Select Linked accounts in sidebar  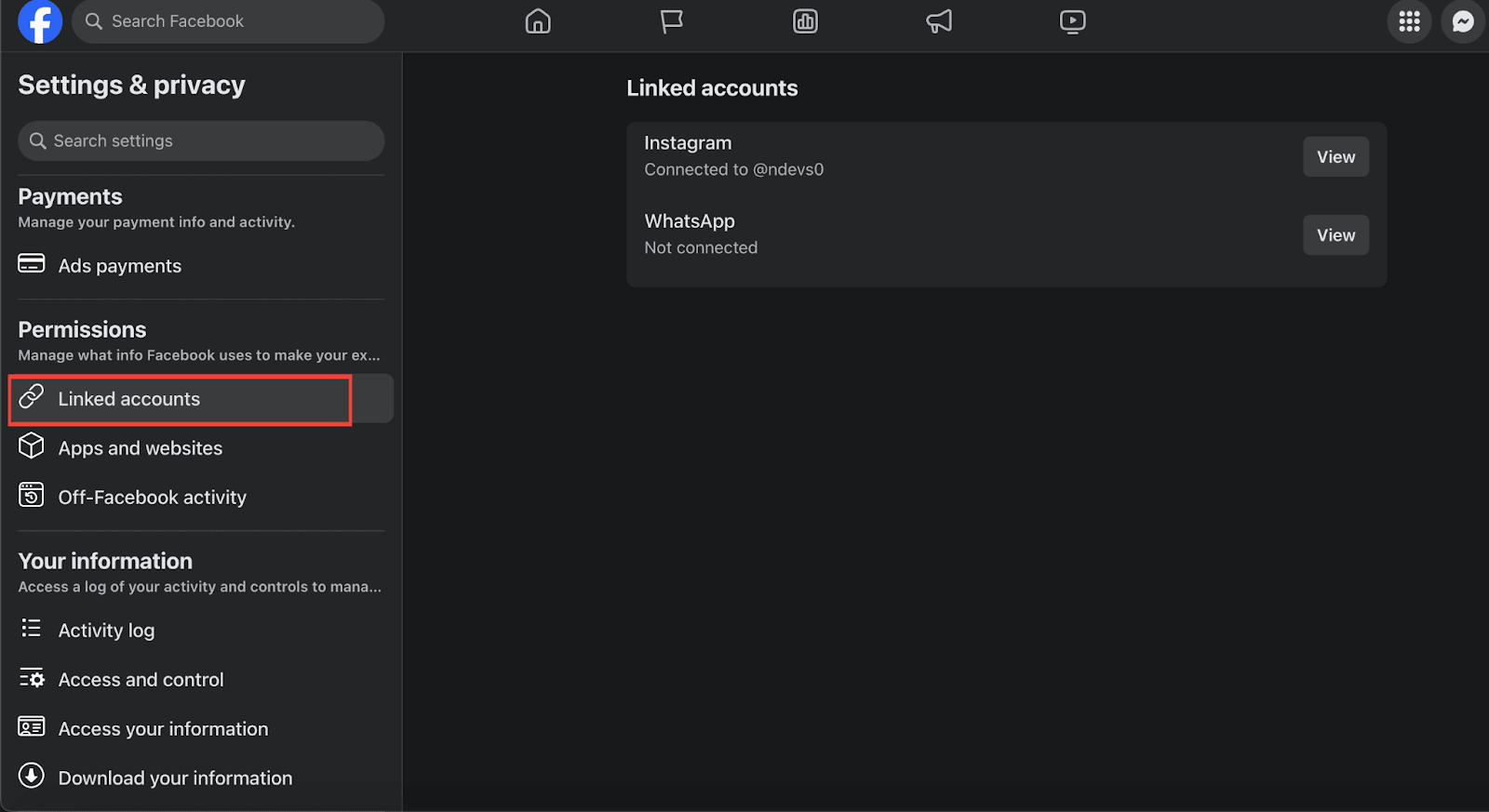(201, 399)
